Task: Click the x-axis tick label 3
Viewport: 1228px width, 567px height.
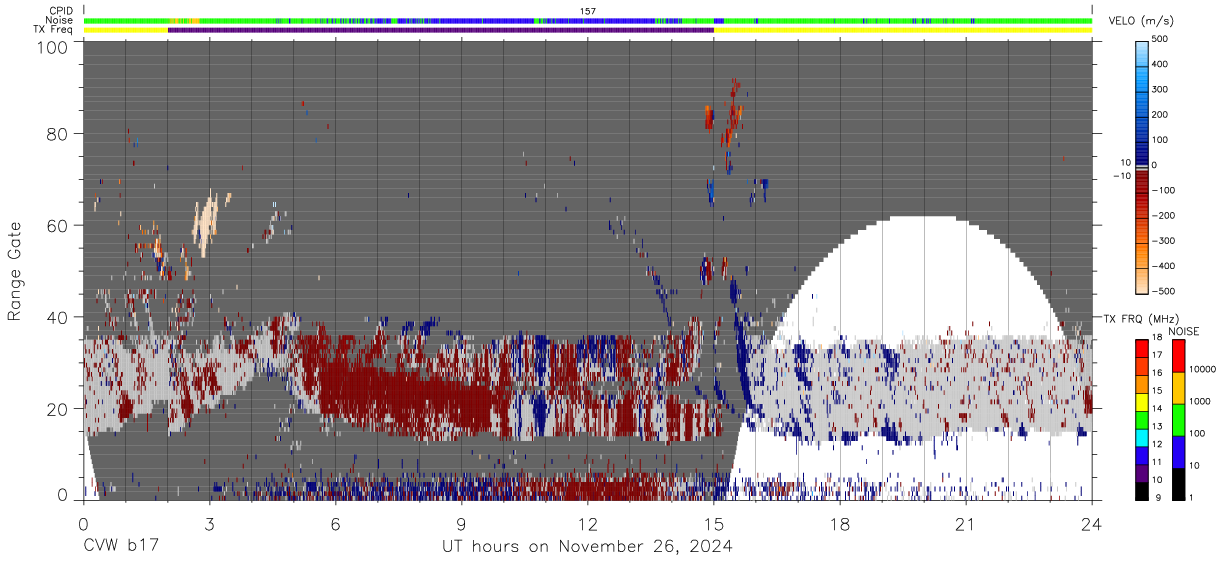Action: point(210,524)
